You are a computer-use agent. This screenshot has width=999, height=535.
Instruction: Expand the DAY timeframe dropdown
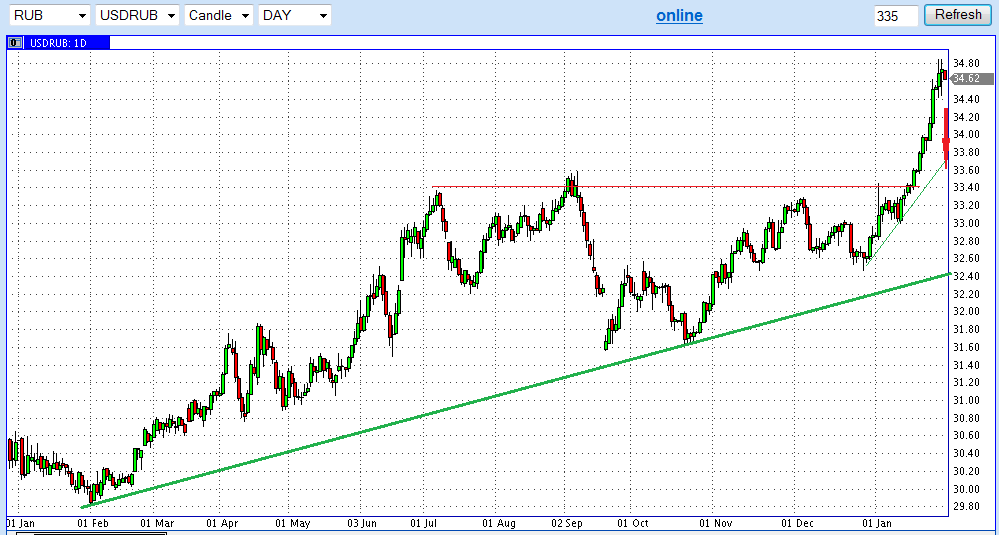[x=294, y=15]
